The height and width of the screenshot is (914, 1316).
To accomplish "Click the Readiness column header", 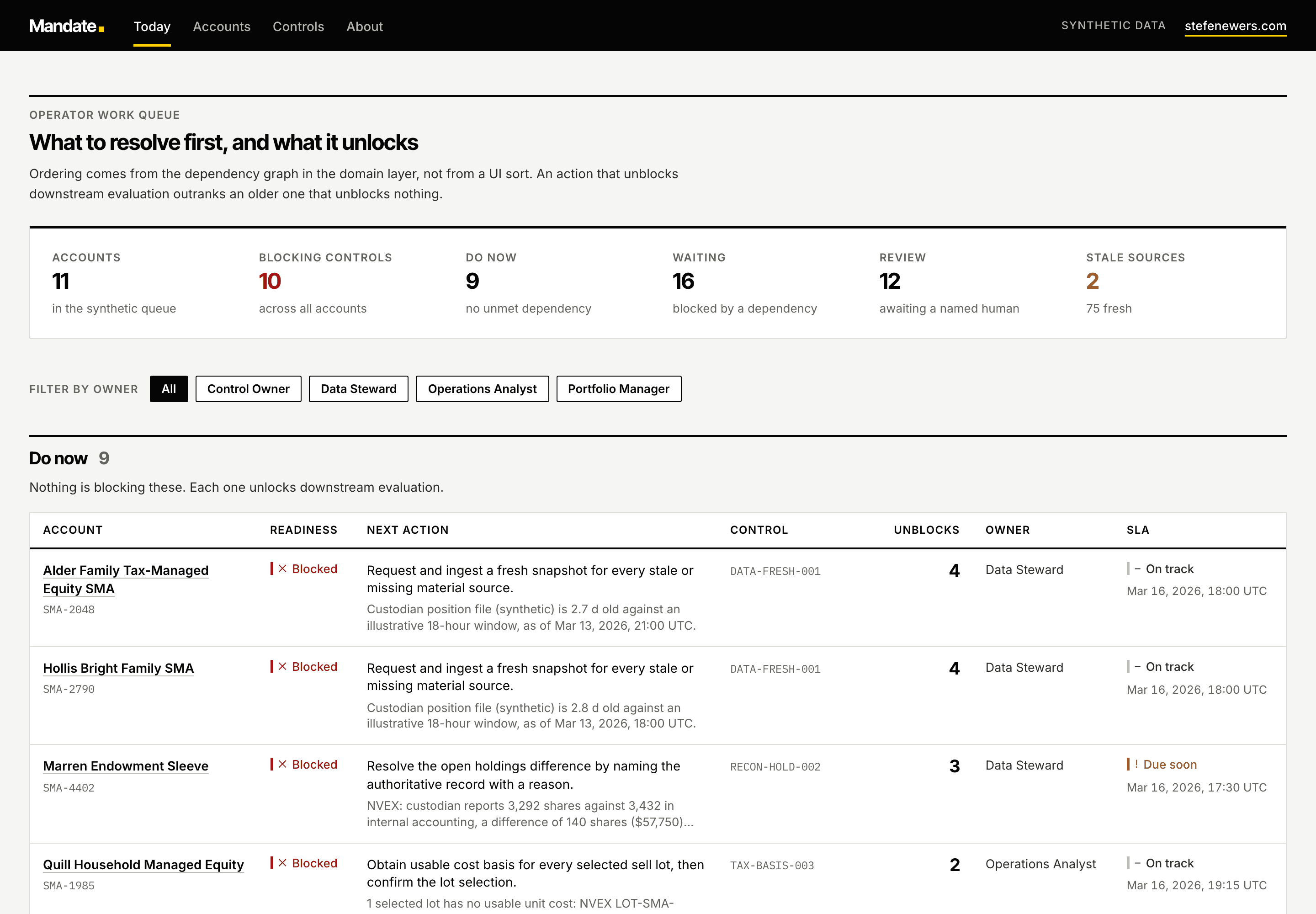I will click(303, 530).
